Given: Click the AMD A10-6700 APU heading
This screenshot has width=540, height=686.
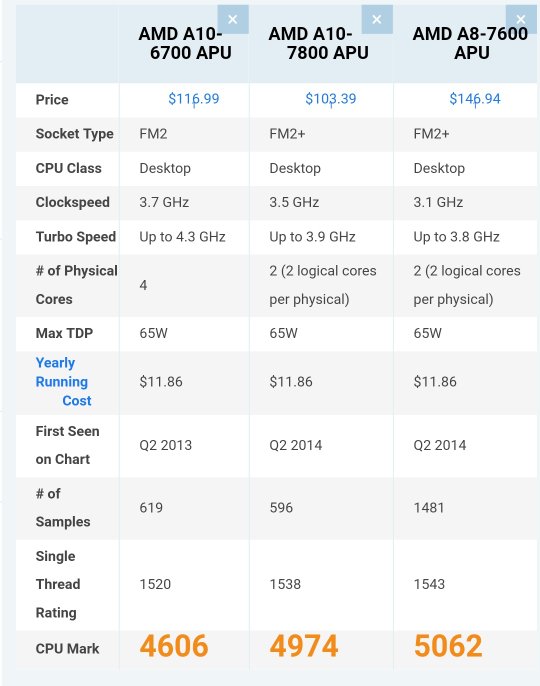Looking at the screenshot, I should point(185,43).
